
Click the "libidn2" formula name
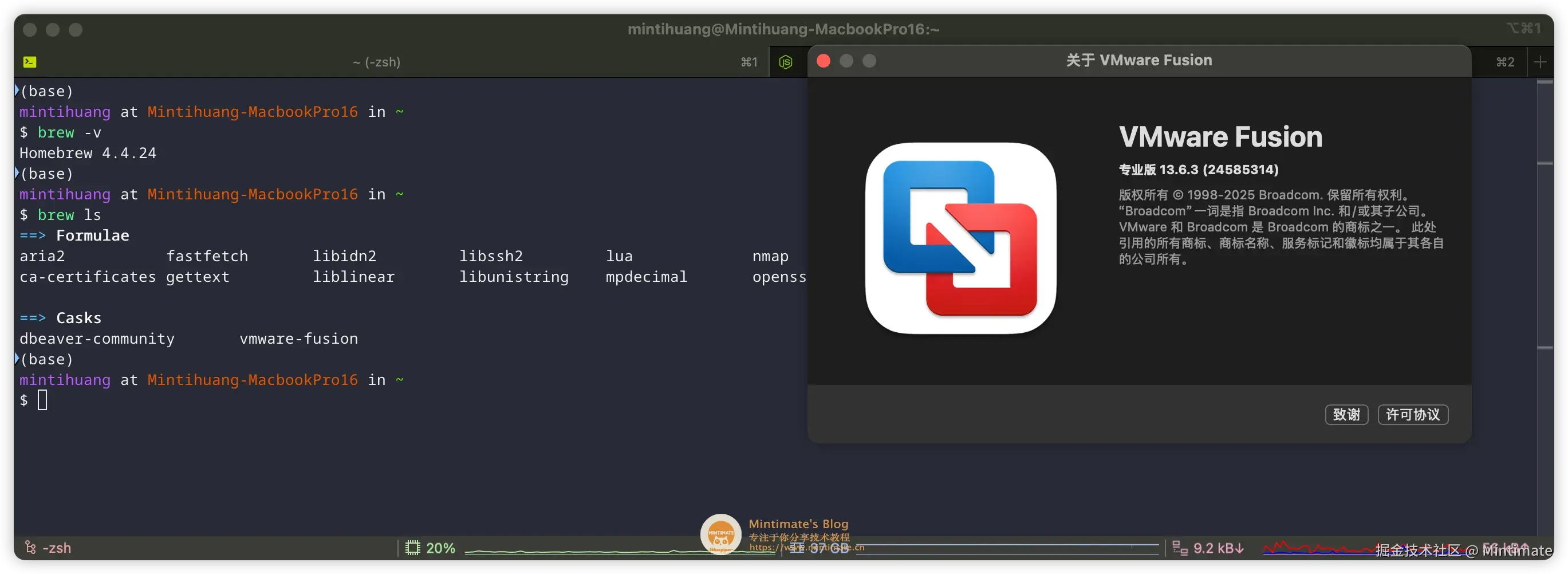pyautogui.click(x=345, y=256)
